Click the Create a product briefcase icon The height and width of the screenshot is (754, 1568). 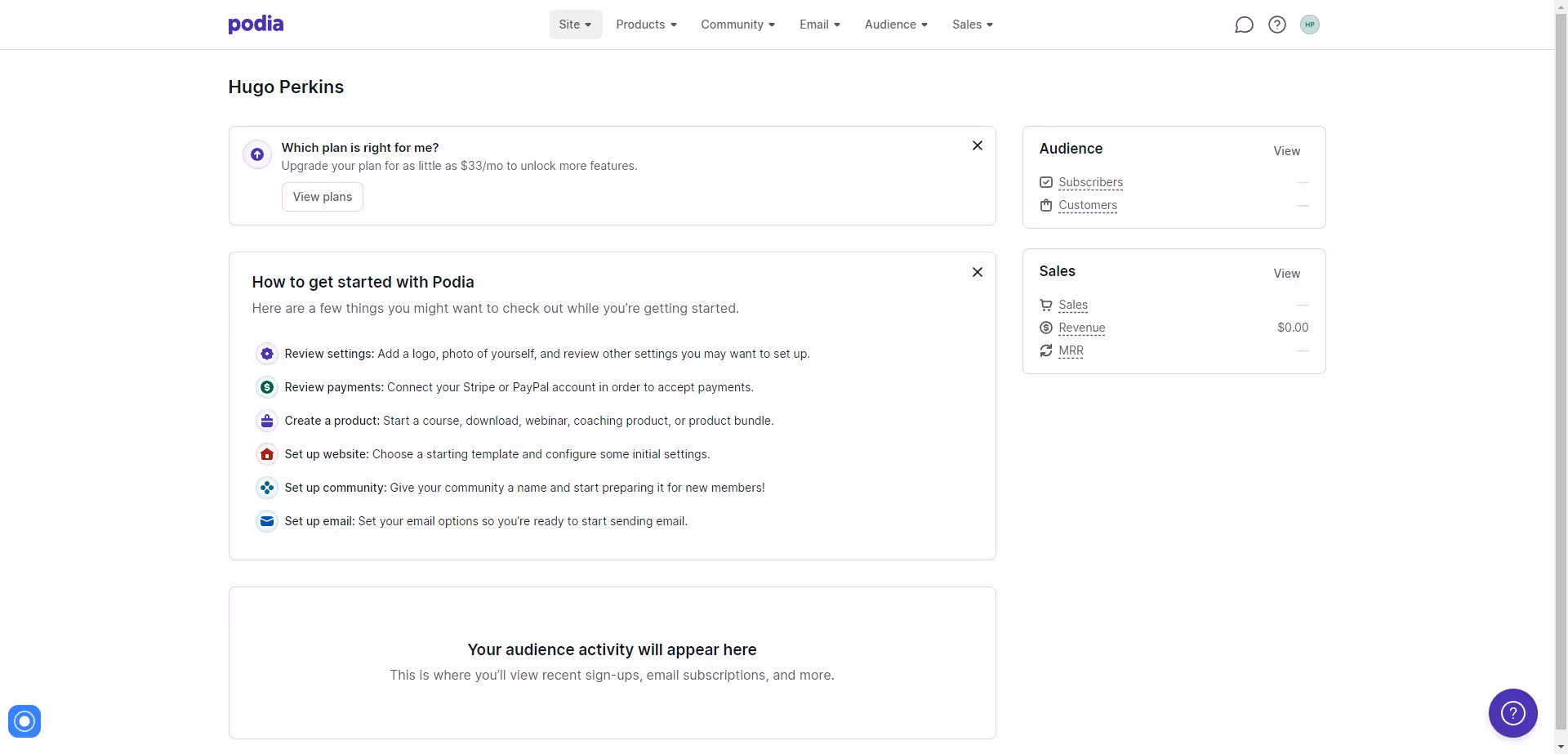click(267, 421)
